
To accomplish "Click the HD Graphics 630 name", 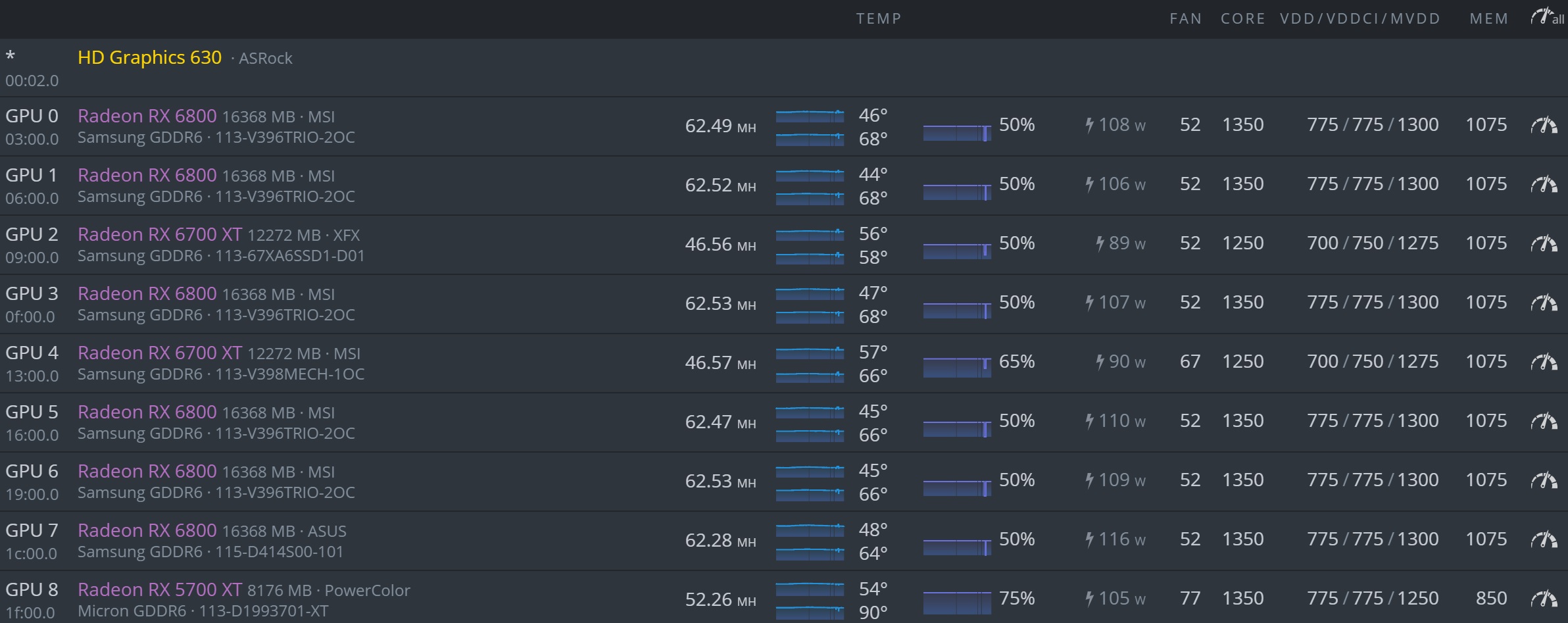I will point(149,58).
